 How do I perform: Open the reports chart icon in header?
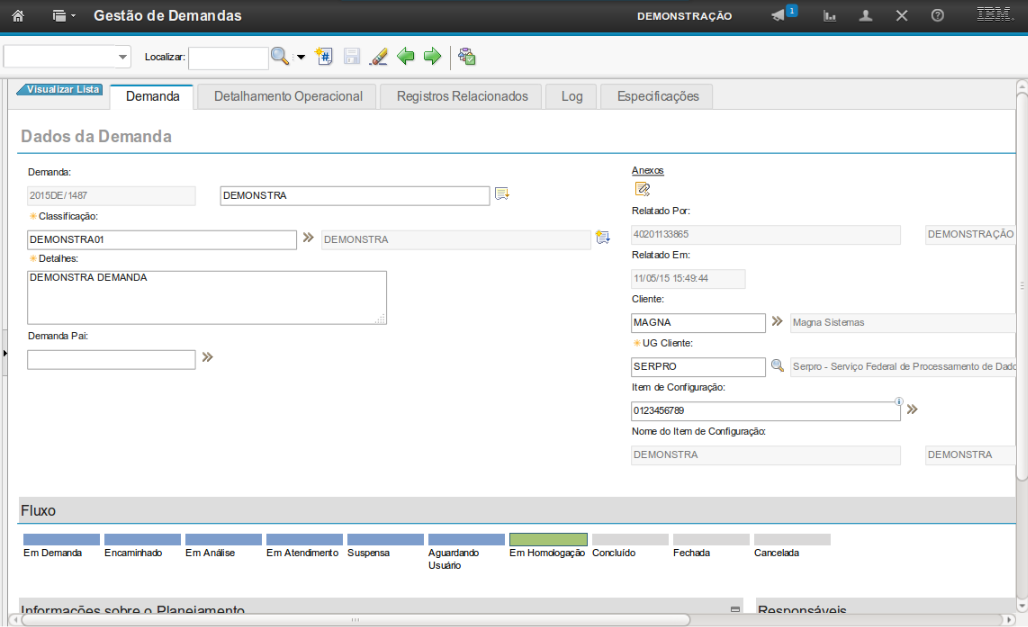click(x=830, y=16)
